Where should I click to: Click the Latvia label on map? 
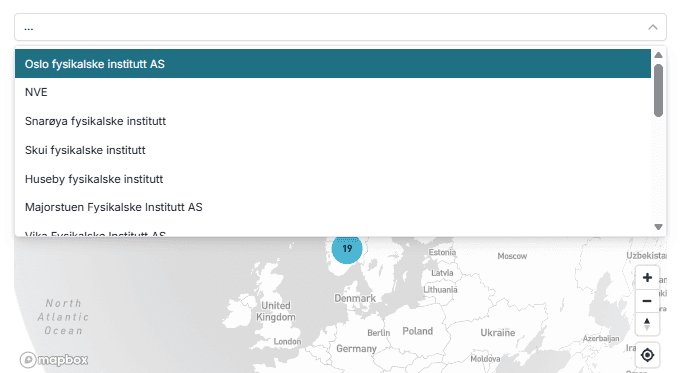pyautogui.click(x=442, y=273)
